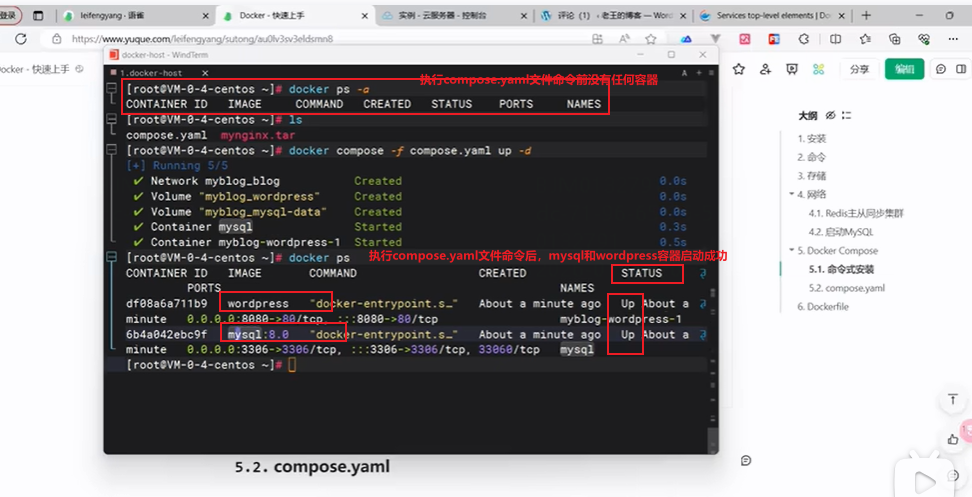Screen dimensions: 972x497
Task: Open the Yuque apps grid icon
Action: 819,69
